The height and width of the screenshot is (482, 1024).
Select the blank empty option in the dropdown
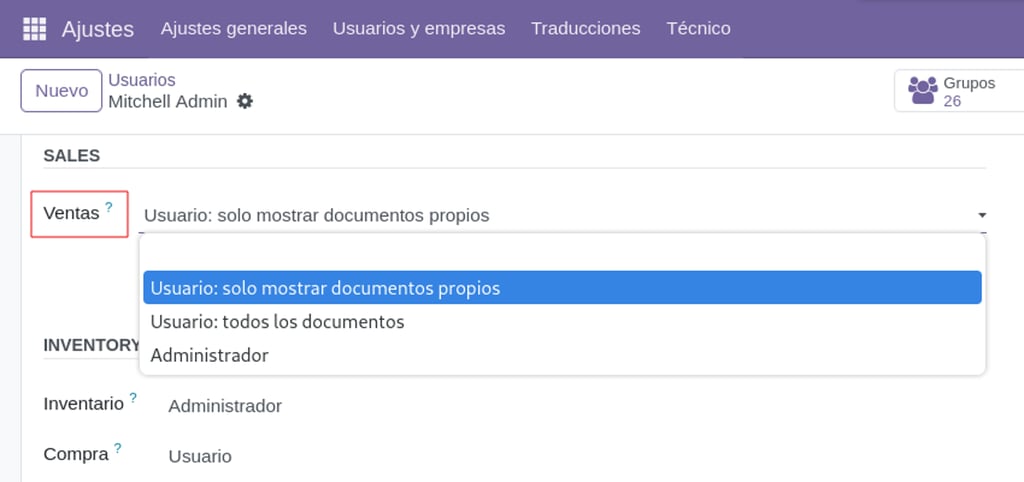point(562,254)
